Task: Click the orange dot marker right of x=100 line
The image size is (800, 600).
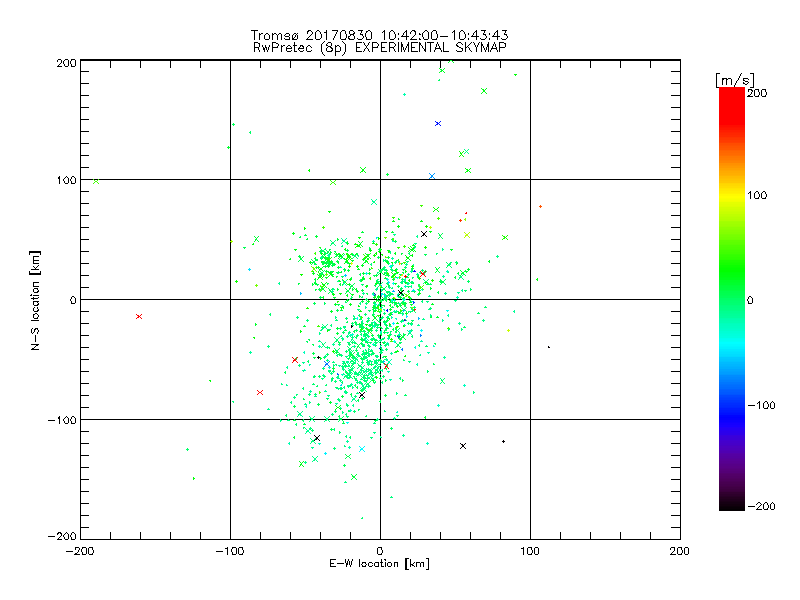Action: point(540,207)
